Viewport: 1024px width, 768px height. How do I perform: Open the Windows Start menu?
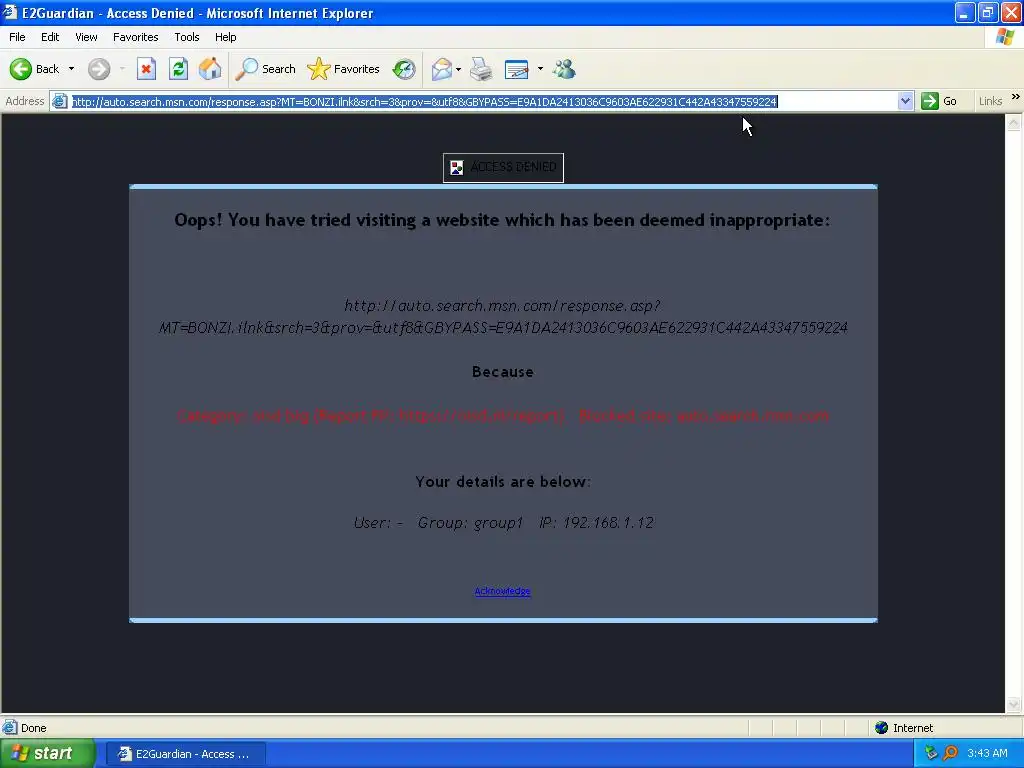pos(47,754)
